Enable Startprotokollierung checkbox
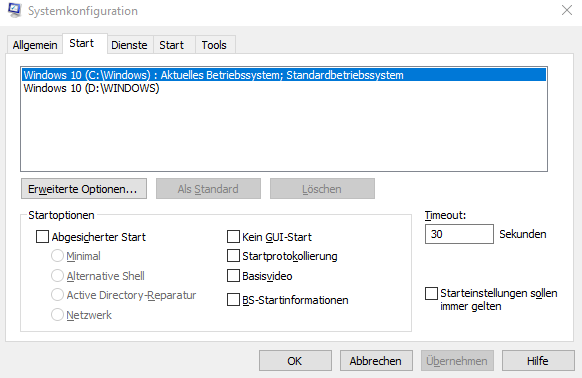Screen dimensions: 582x378 [233, 256]
